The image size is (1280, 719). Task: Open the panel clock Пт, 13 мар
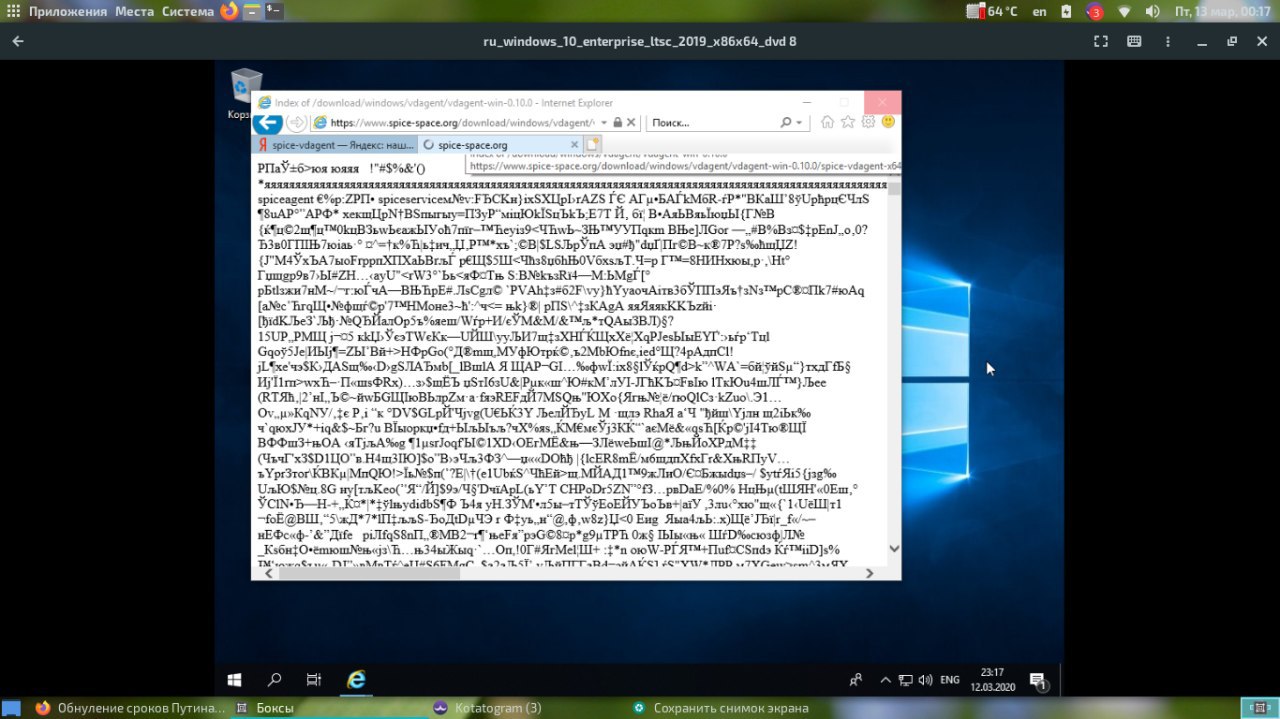(x=1222, y=12)
